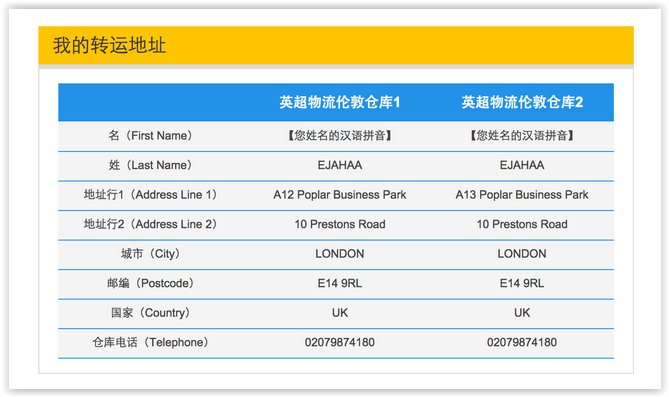Select the 英超物流伦敦仓库1 column header
Screen dimensions: 669x397
(340, 102)
